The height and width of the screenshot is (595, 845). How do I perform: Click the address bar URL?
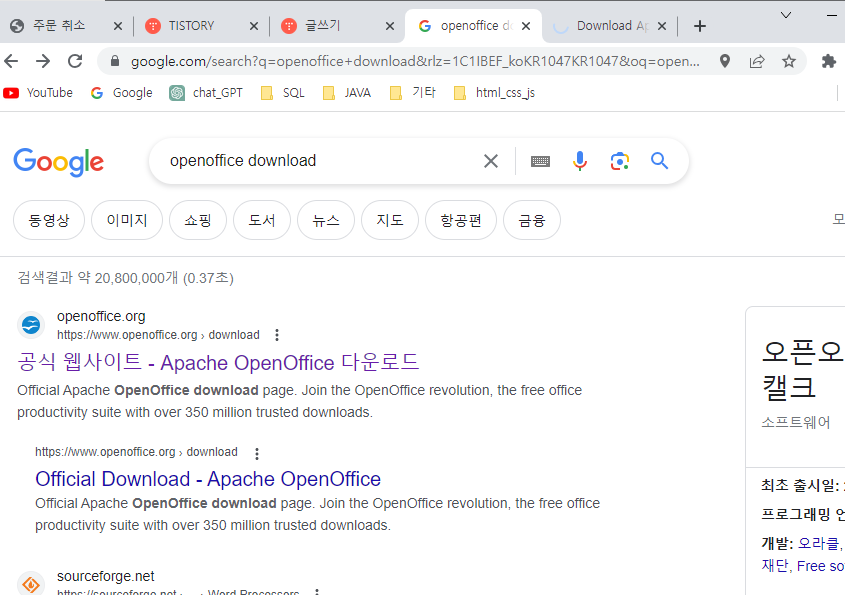(x=415, y=61)
